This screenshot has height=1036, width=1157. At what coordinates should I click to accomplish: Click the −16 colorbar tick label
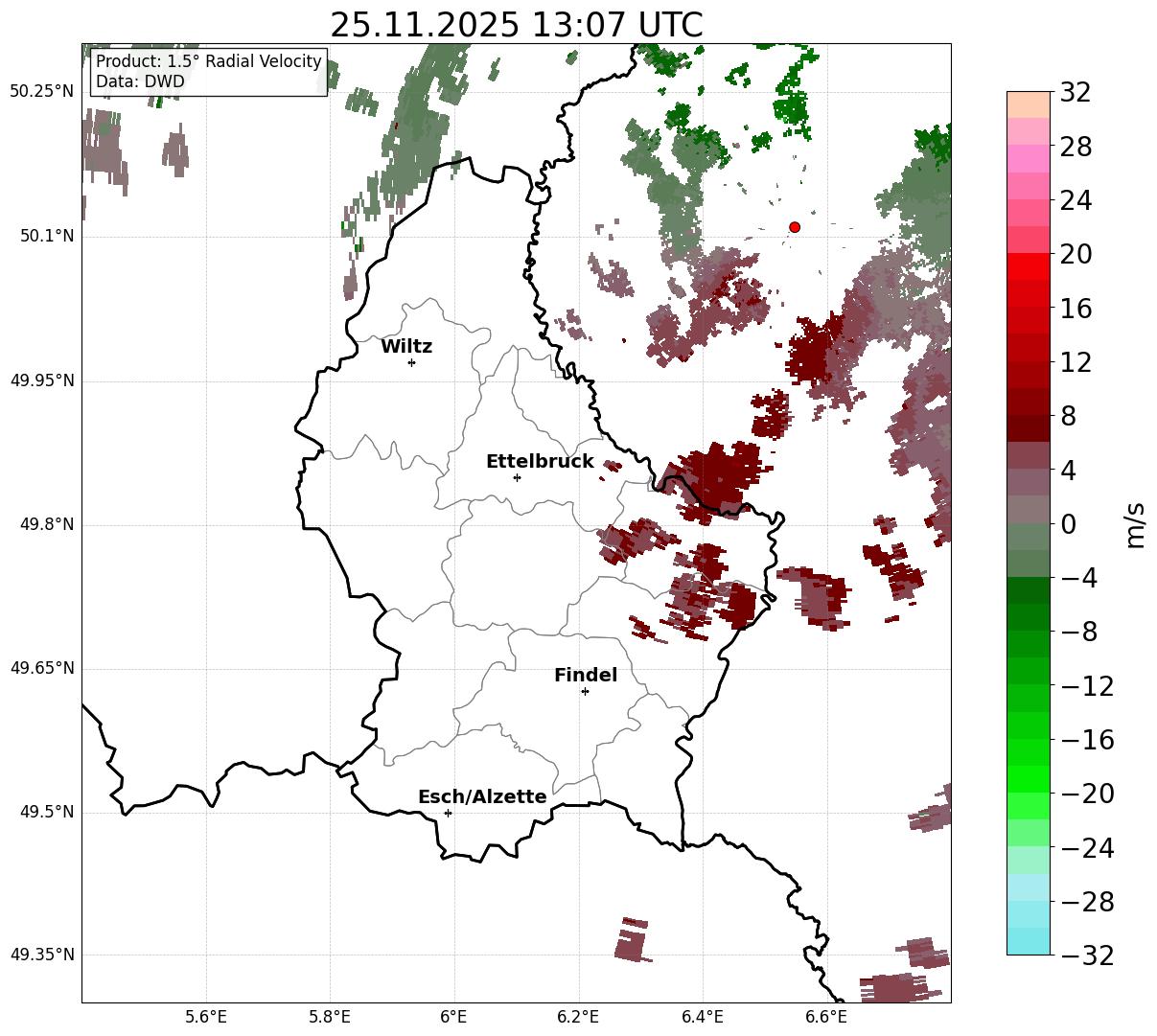[1087, 740]
